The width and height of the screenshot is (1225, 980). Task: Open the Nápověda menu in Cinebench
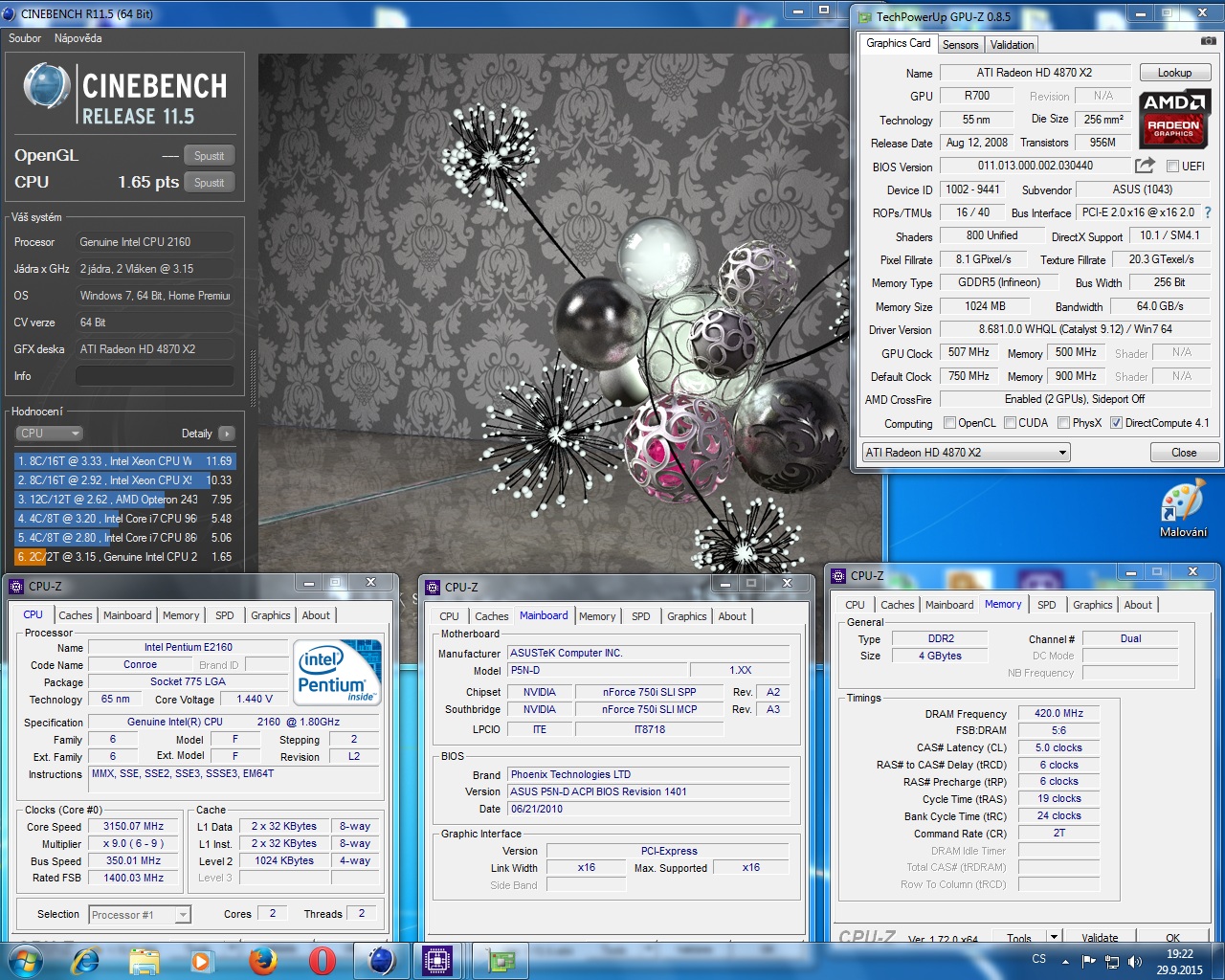[x=78, y=38]
